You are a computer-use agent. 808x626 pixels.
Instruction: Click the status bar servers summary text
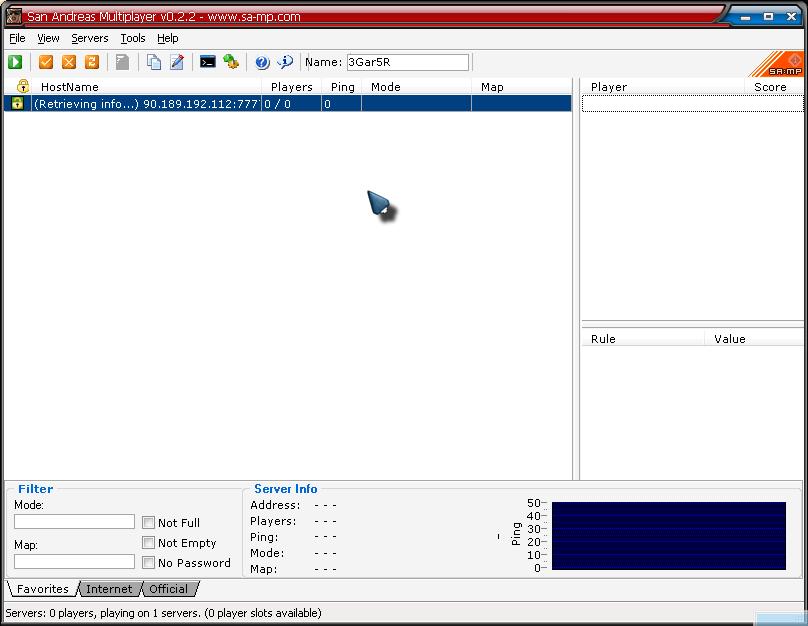pos(163,613)
